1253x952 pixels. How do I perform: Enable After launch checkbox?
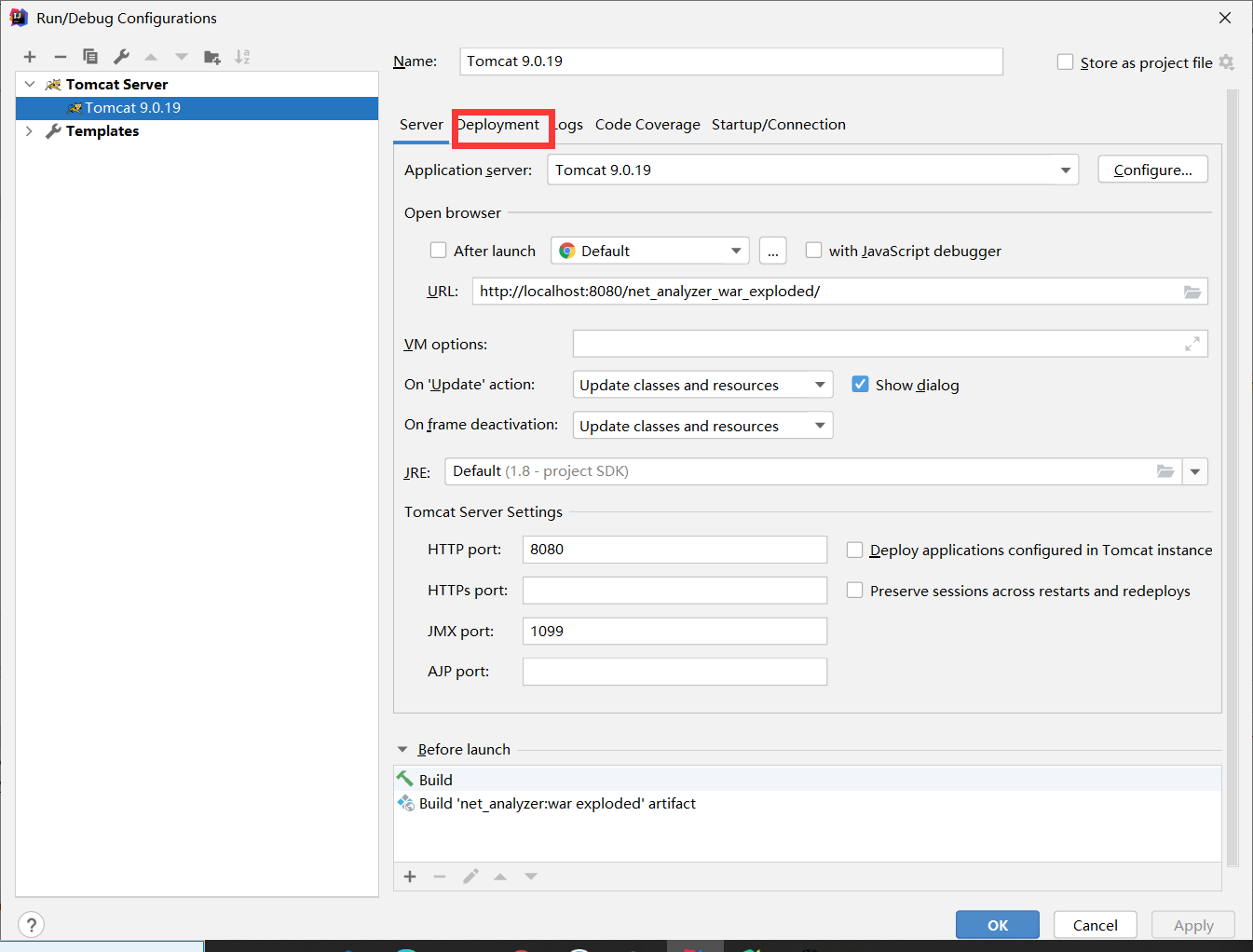click(x=438, y=250)
